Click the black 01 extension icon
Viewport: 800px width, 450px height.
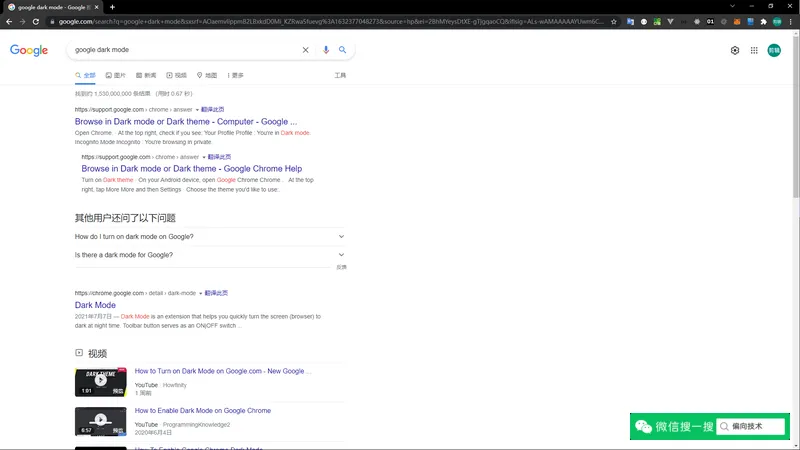click(x=710, y=21)
